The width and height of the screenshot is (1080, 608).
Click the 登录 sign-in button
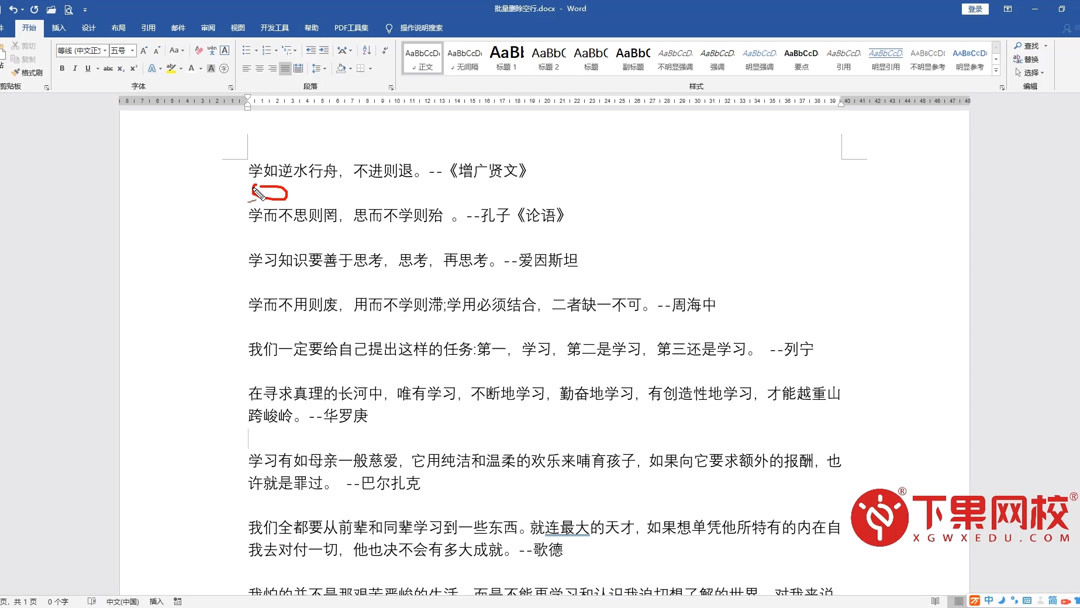coord(974,8)
